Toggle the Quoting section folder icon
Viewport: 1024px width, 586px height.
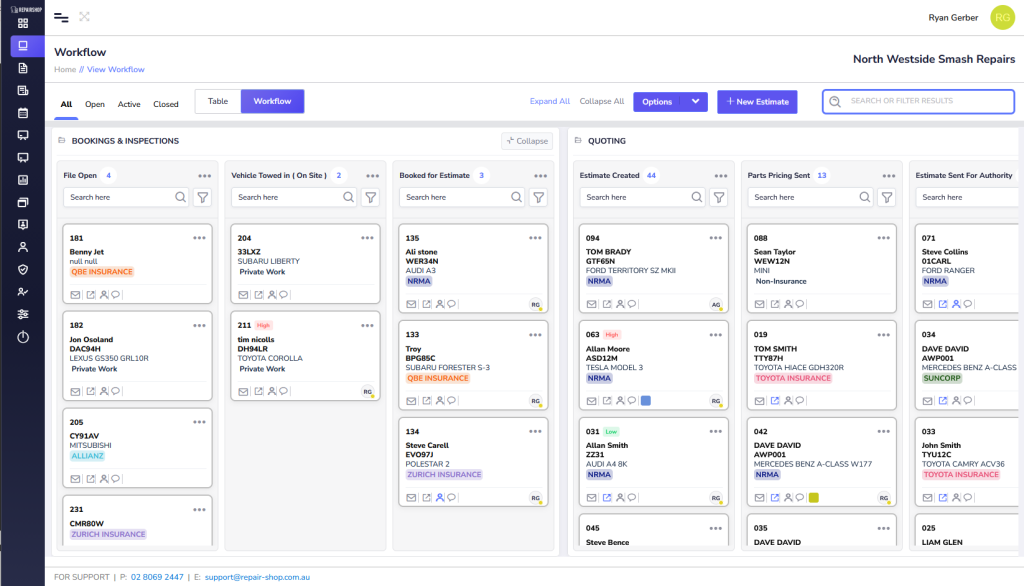[x=578, y=140]
